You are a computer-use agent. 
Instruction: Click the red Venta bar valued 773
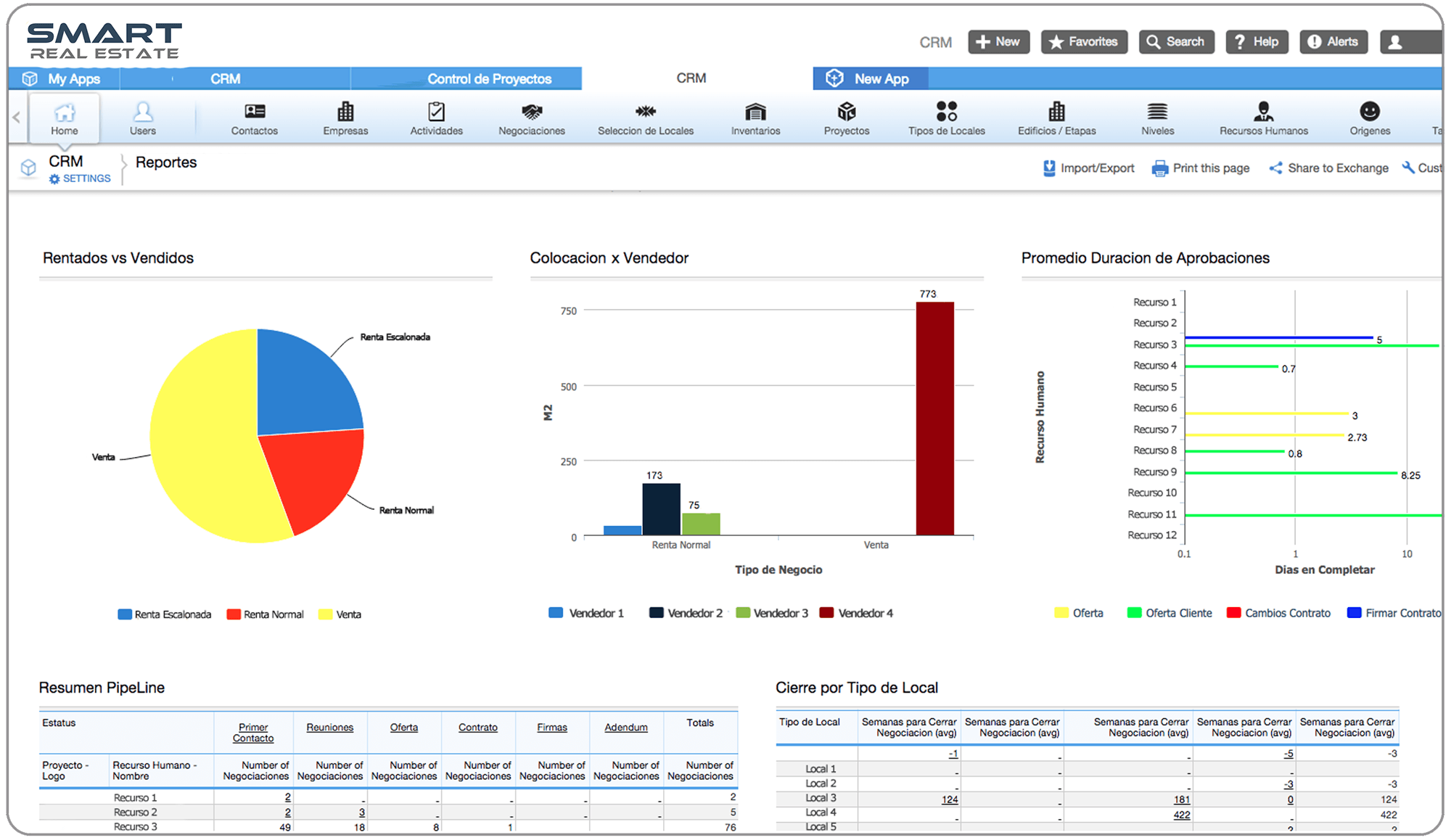click(934, 419)
